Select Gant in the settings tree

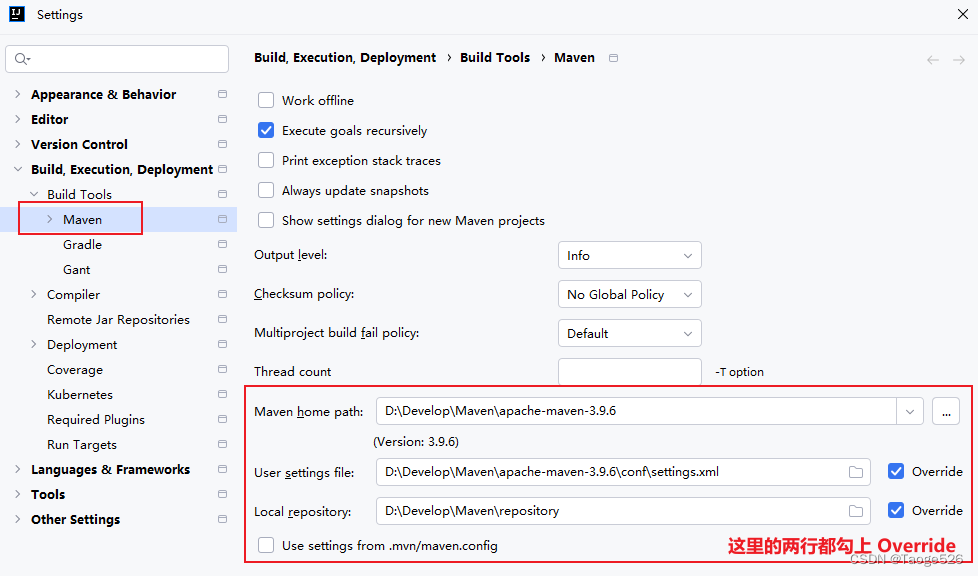pyautogui.click(x=77, y=270)
